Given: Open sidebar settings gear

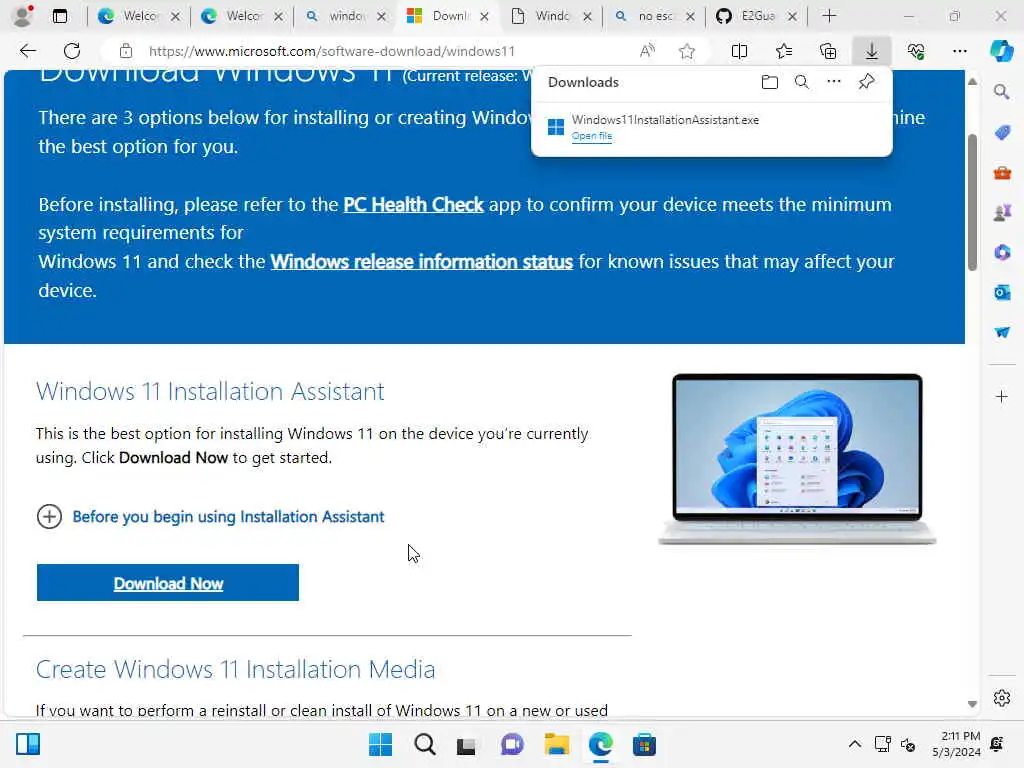Looking at the screenshot, I should pos(1002,698).
